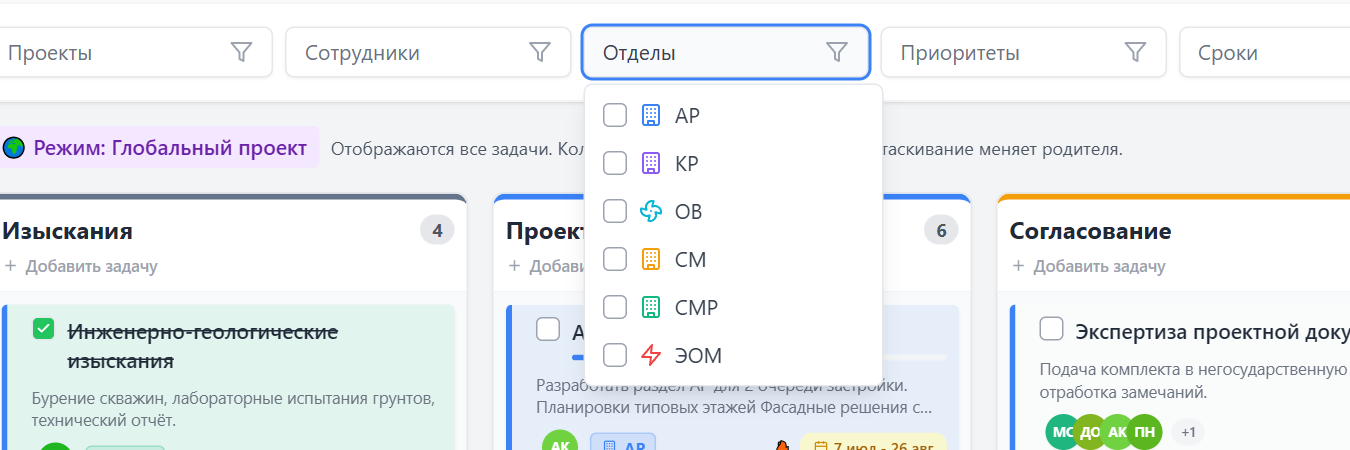The image size is (1350, 450).
Task: Add a task in the Изыскания column
Action: pyautogui.click(x=81, y=266)
